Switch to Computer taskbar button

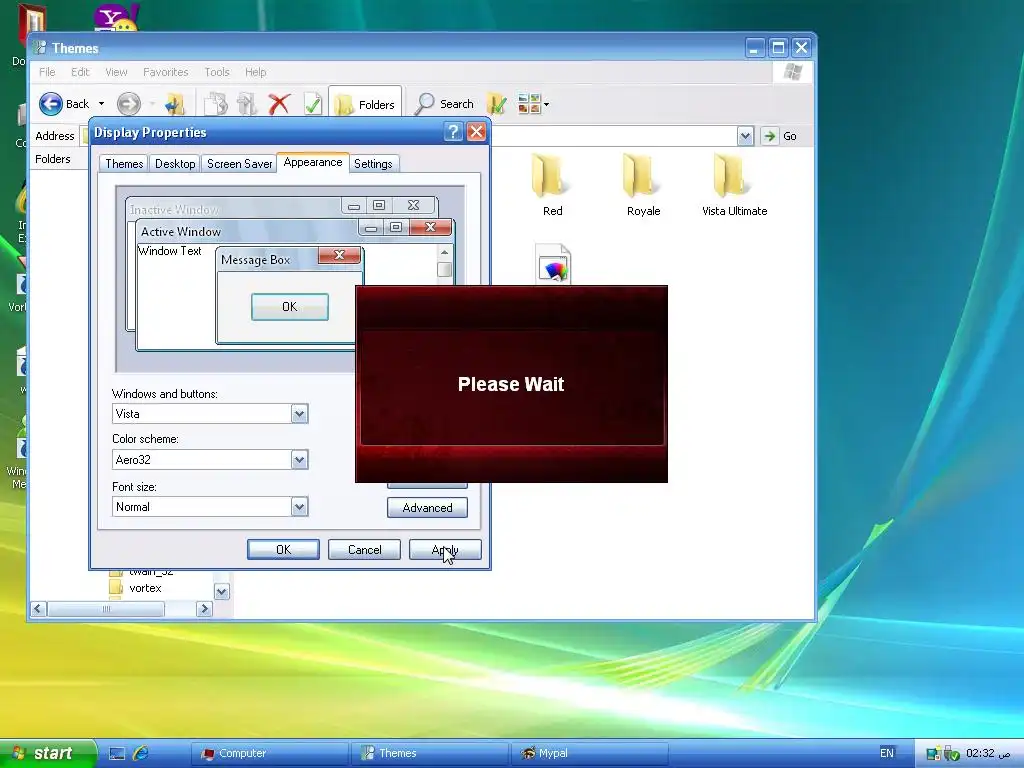[x=270, y=753]
